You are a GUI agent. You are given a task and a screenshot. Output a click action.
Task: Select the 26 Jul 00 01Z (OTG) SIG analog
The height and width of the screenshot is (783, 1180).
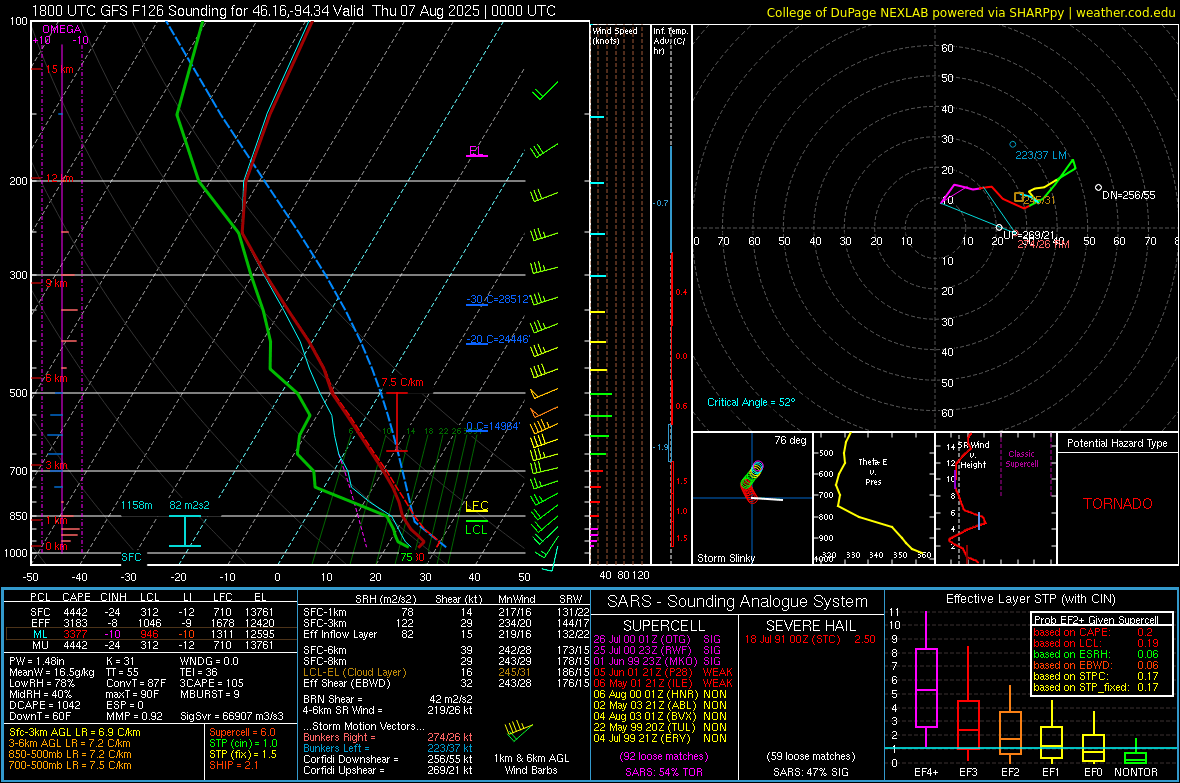coord(657,639)
